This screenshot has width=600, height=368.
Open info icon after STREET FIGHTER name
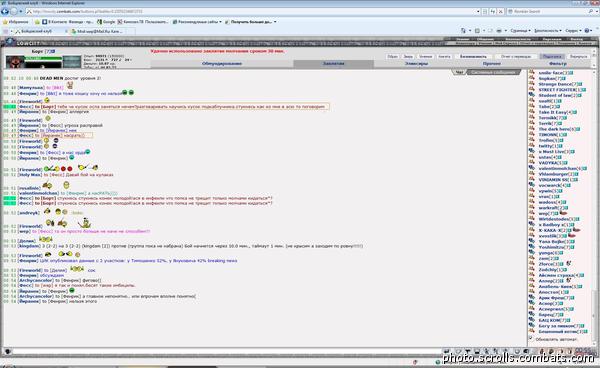(x=584, y=90)
